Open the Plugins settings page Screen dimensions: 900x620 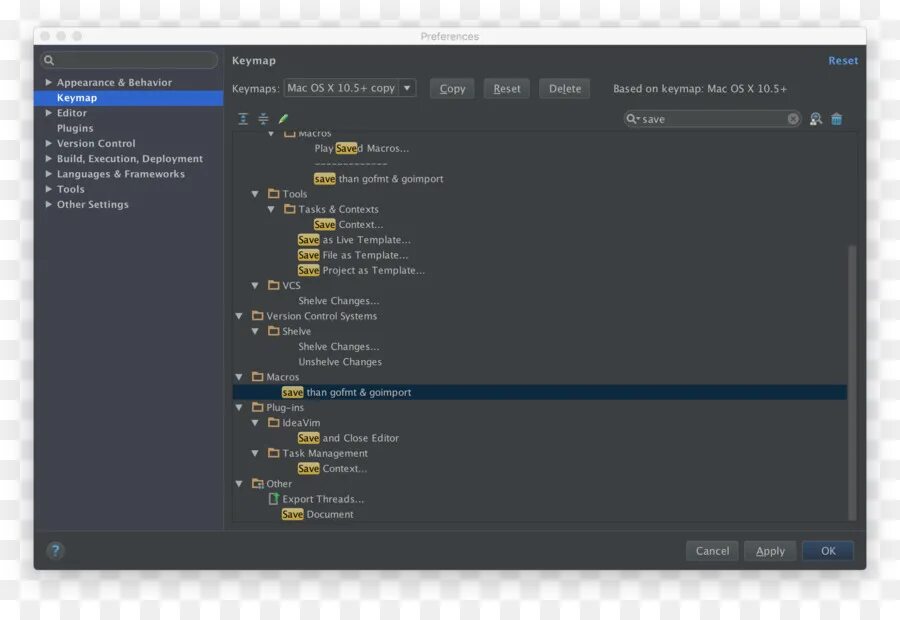pos(75,128)
